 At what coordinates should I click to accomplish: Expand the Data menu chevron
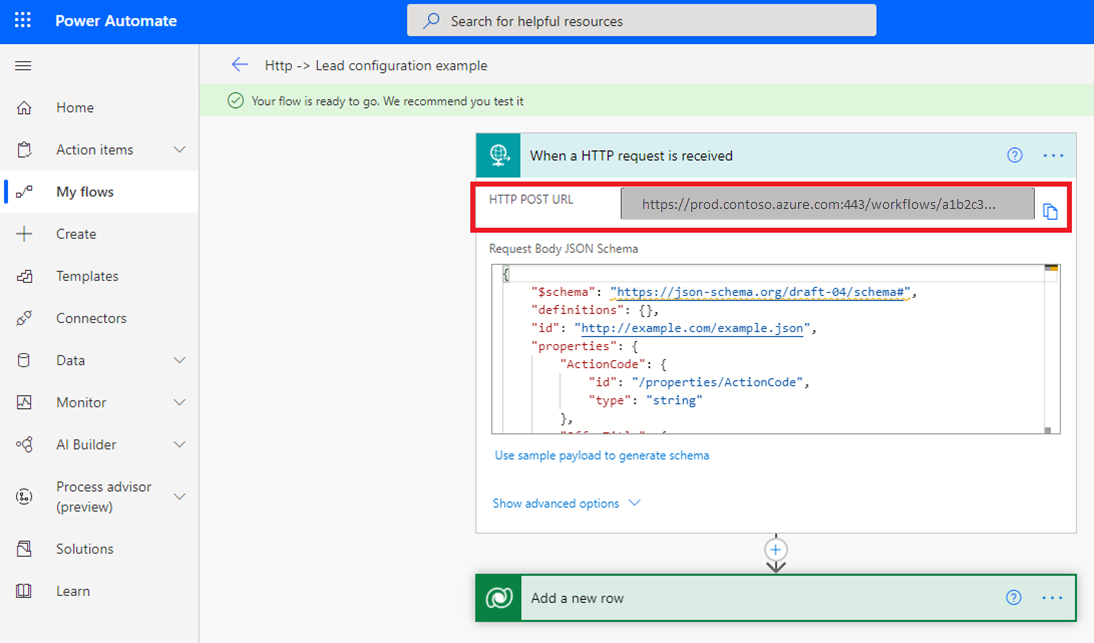(x=179, y=360)
